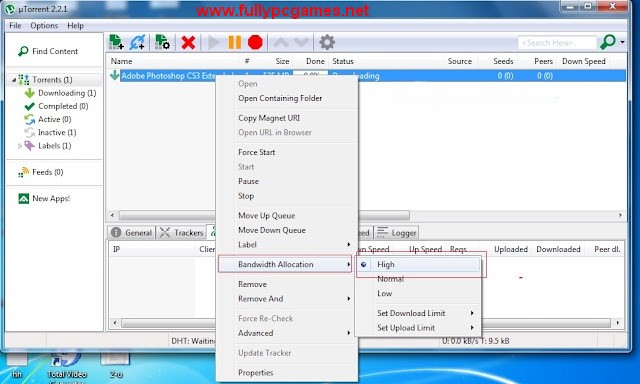
Task: Select Low bandwidth allocation option
Action: click(x=384, y=294)
